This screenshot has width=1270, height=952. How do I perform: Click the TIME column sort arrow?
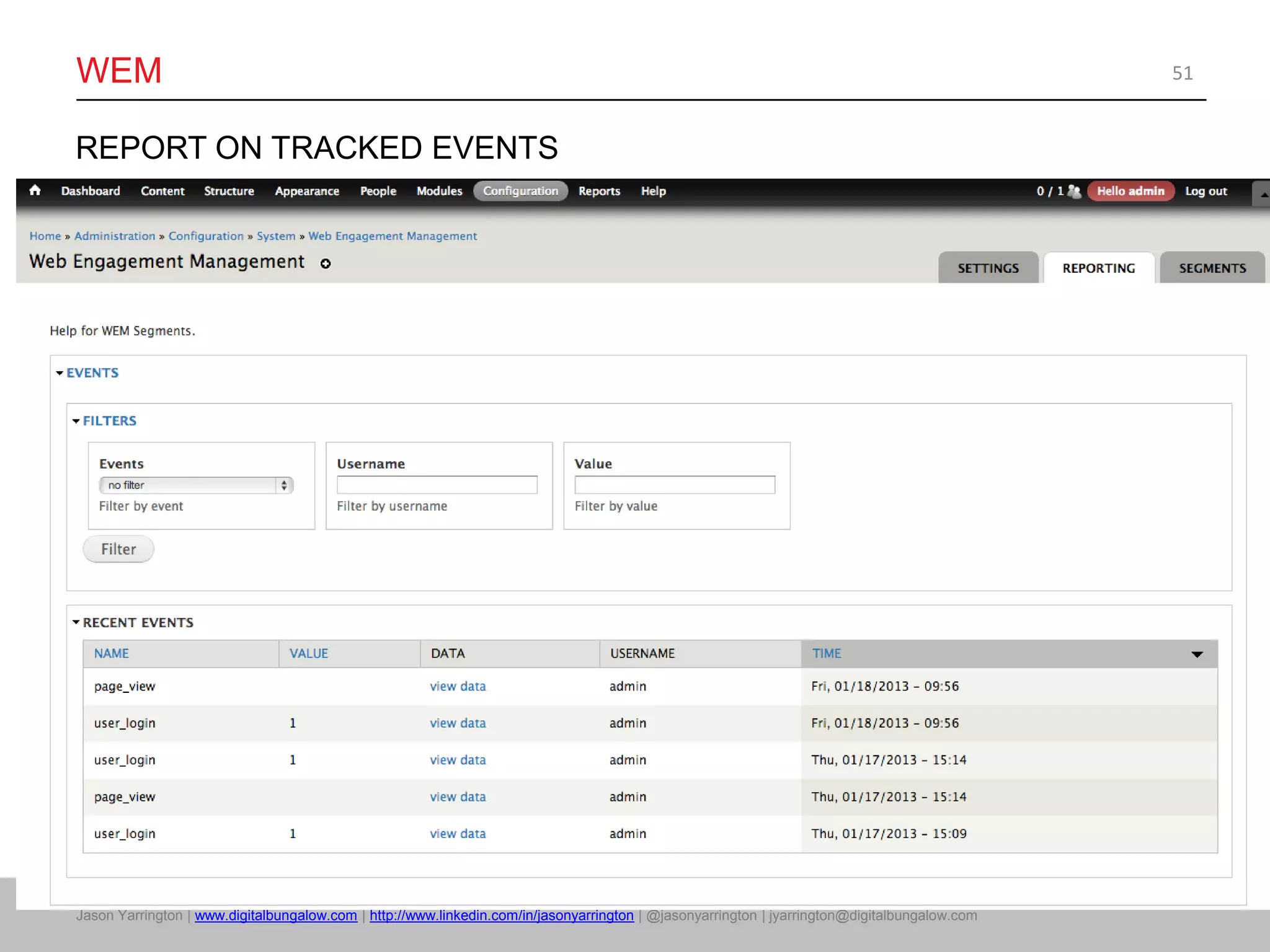tap(1197, 654)
